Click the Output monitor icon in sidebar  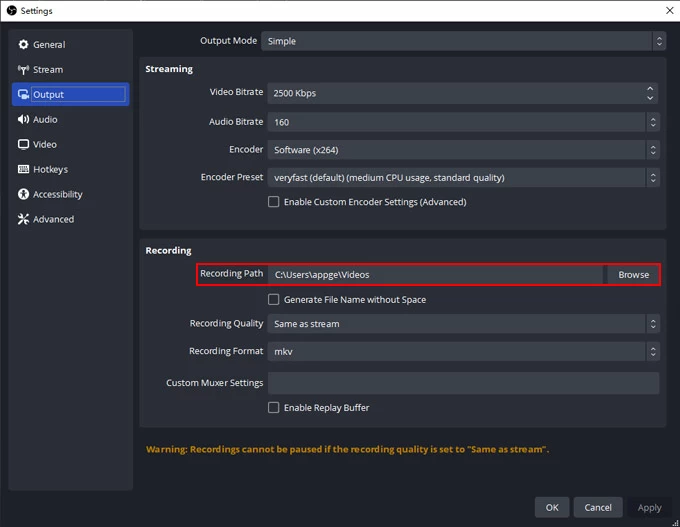pyautogui.click(x=23, y=94)
